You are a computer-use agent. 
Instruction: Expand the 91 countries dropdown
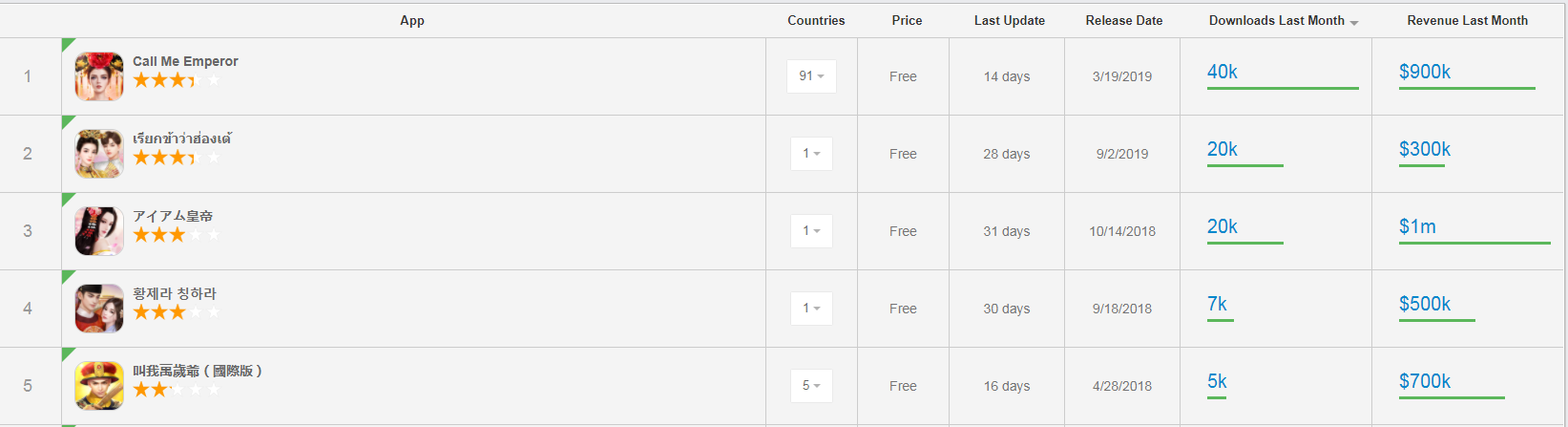[x=811, y=76]
